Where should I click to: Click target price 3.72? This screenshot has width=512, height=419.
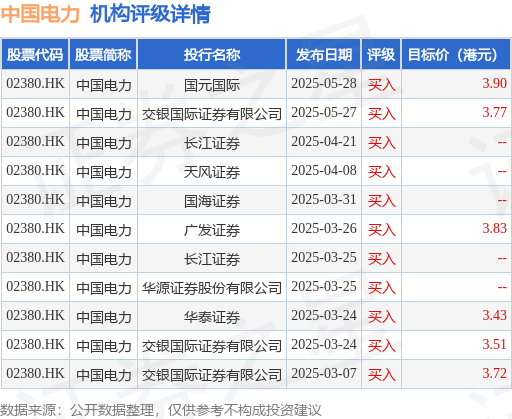click(494, 373)
